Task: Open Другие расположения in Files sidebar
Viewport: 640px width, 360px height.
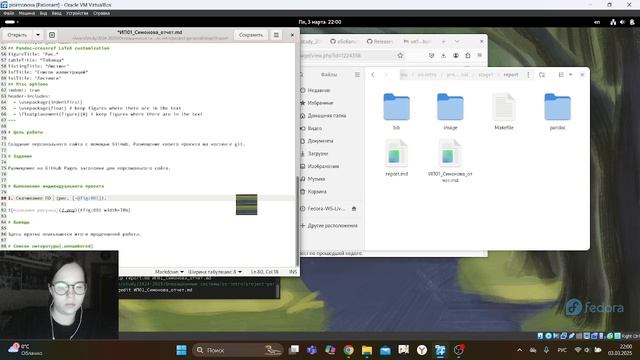Action: pyautogui.click(x=331, y=226)
